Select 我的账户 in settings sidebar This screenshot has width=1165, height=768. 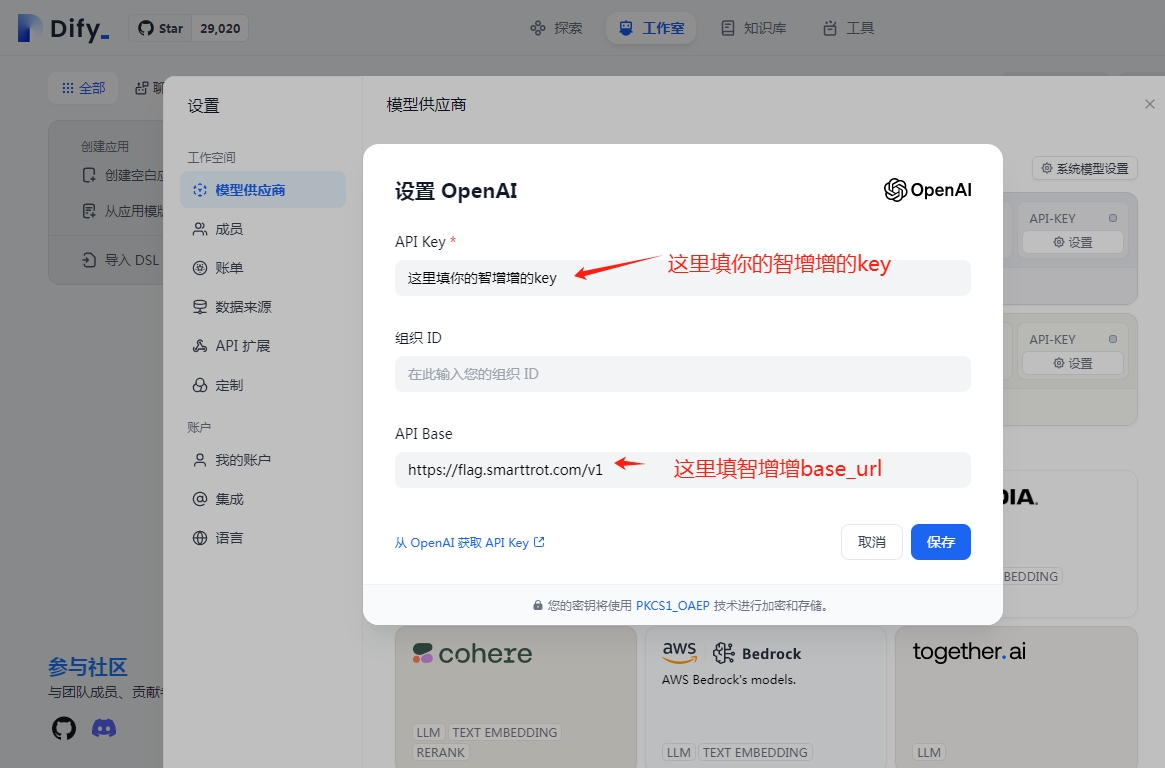pyautogui.click(x=263, y=461)
